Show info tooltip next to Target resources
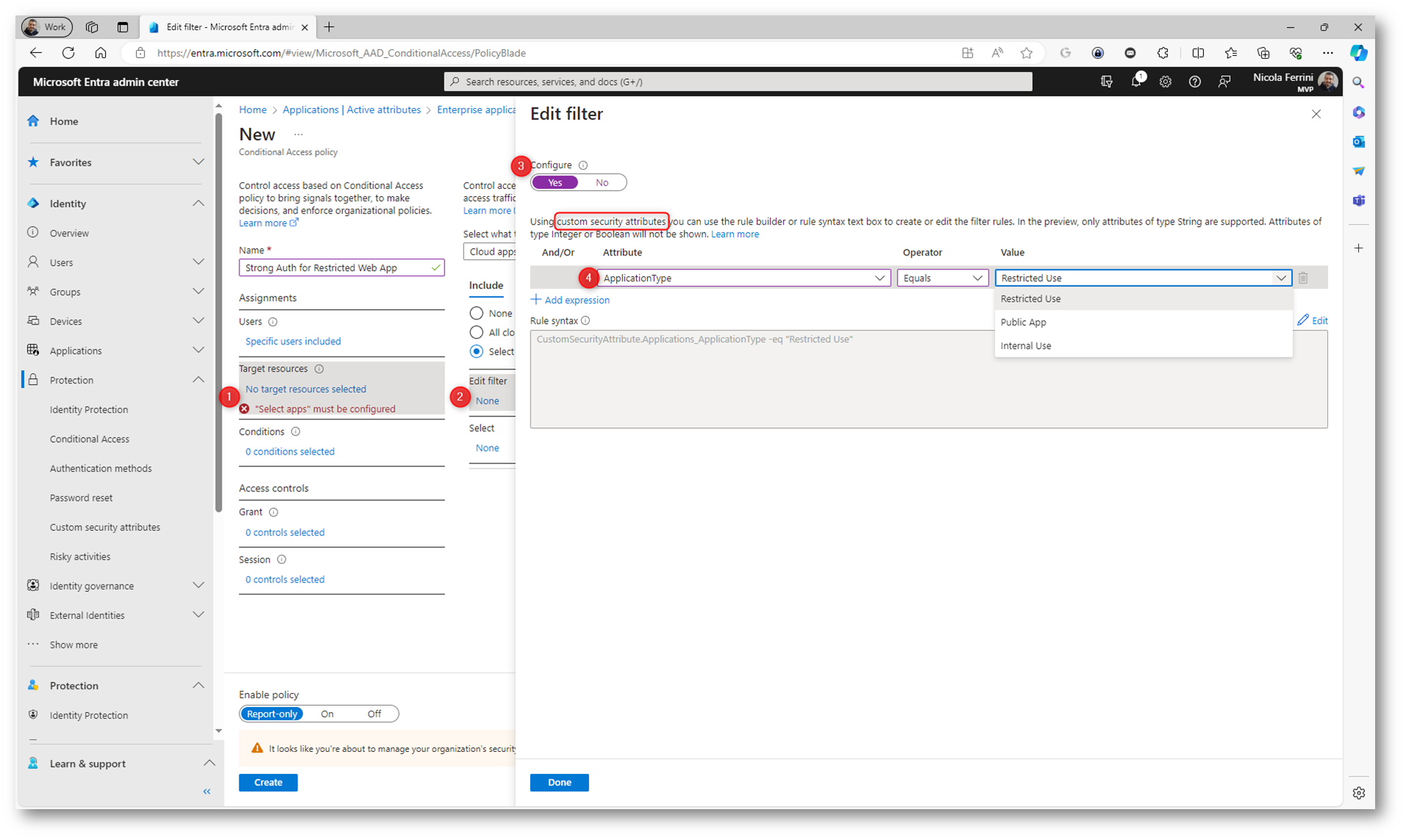Image resolution: width=1406 pixels, height=840 pixels. pos(319,369)
